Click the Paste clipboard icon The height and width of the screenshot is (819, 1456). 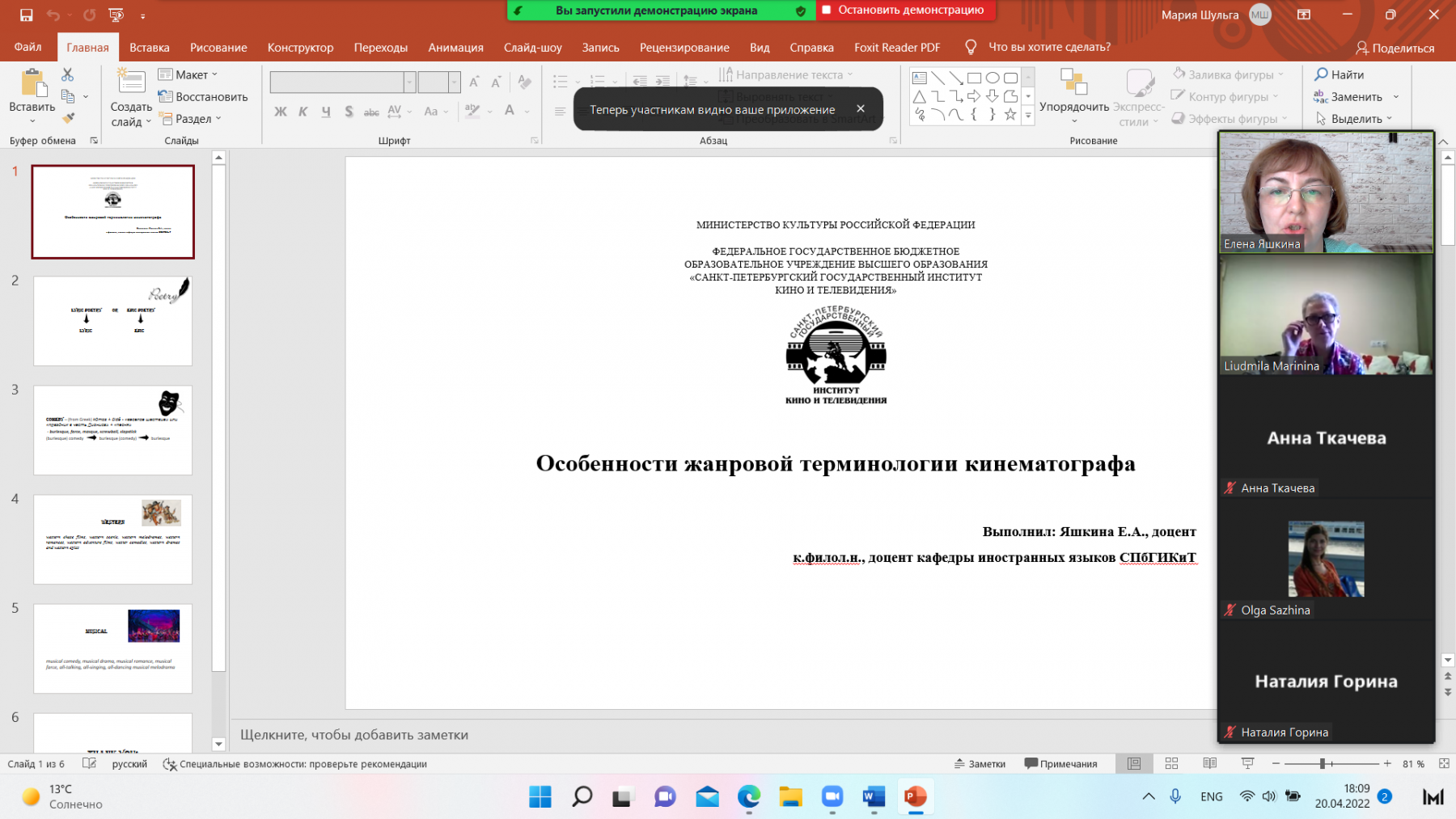tap(32, 82)
